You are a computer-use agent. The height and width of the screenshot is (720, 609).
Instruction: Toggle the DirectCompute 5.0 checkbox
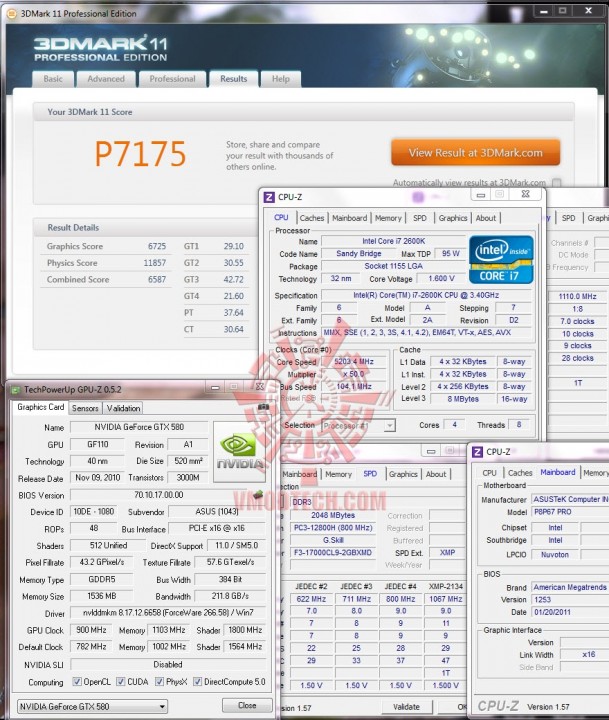(x=197, y=682)
